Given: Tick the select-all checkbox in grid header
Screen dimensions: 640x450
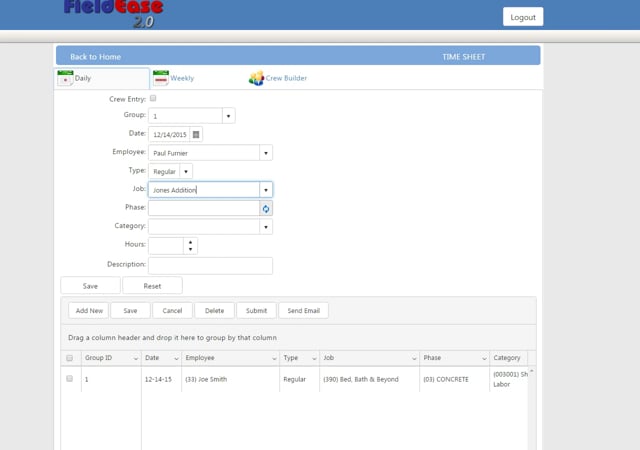Looking at the screenshot, I should (69, 358).
